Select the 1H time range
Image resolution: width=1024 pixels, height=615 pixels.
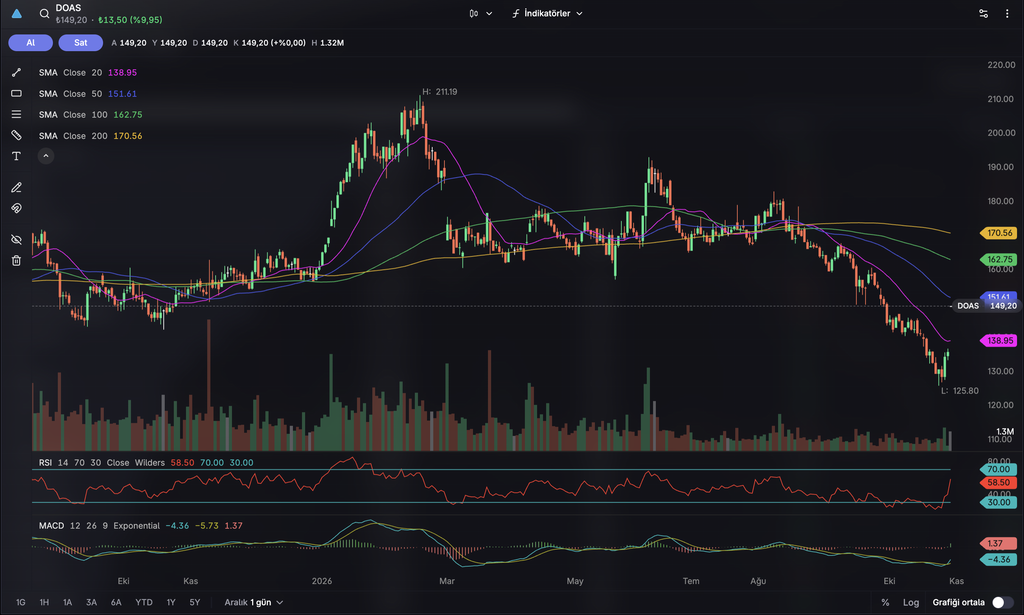coord(44,603)
